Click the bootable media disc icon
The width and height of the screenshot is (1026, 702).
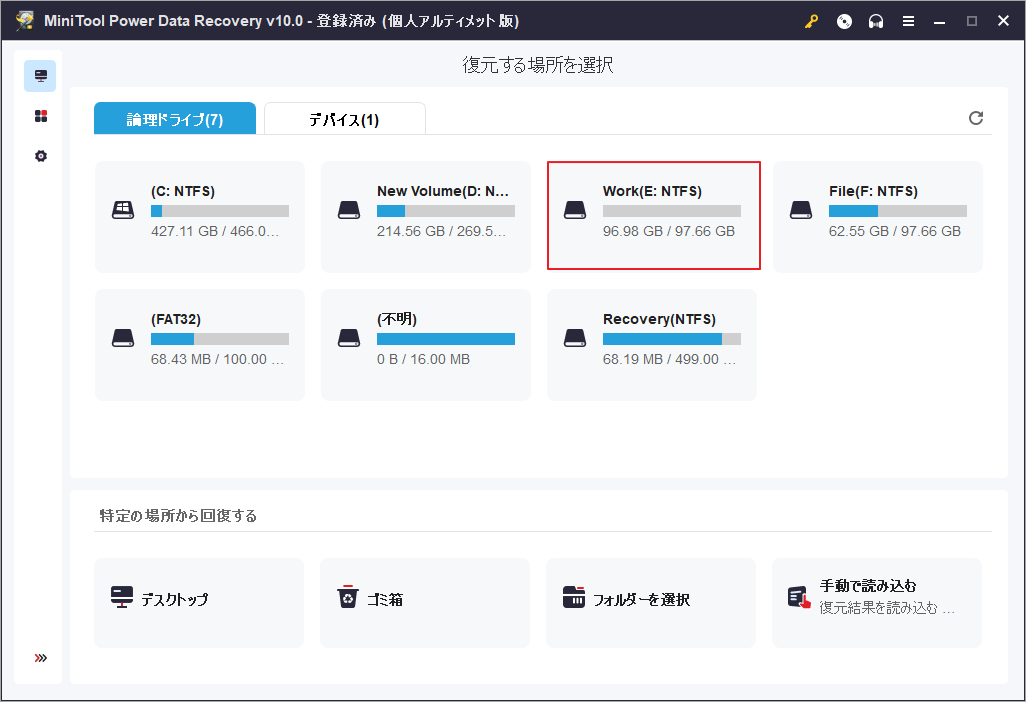click(845, 21)
